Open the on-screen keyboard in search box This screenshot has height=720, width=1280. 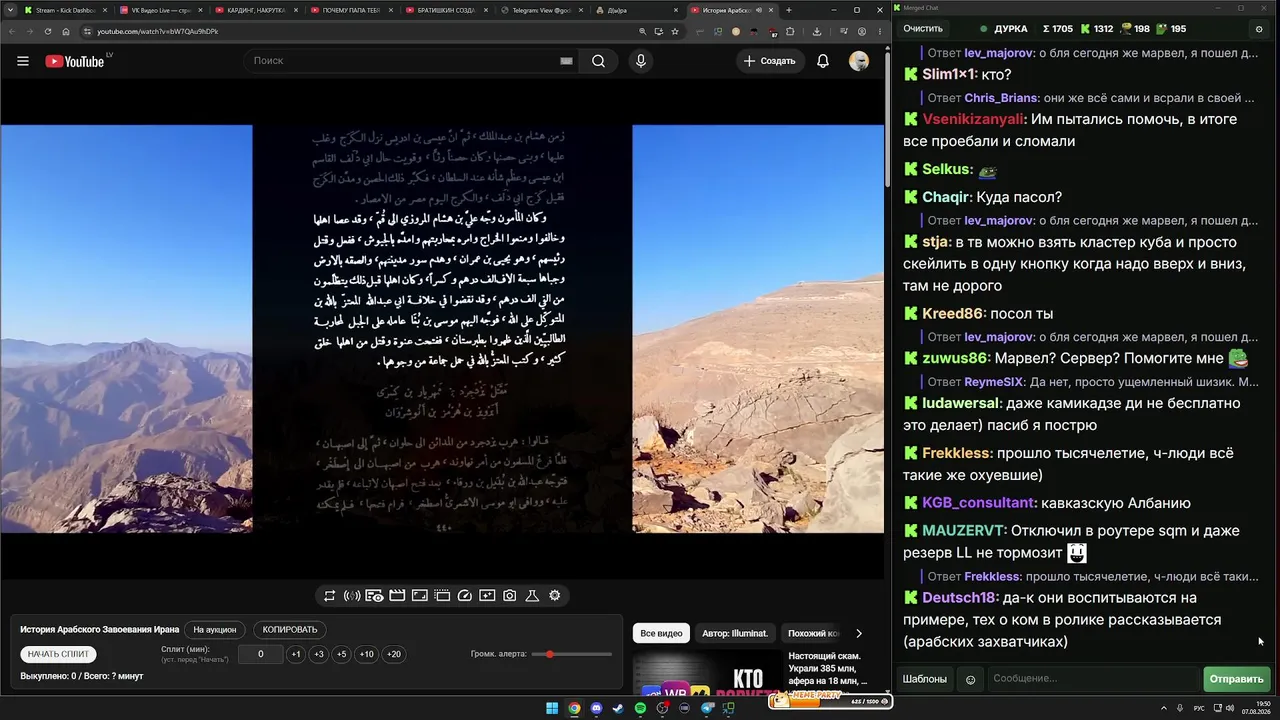pyautogui.click(x=566, y=61)
